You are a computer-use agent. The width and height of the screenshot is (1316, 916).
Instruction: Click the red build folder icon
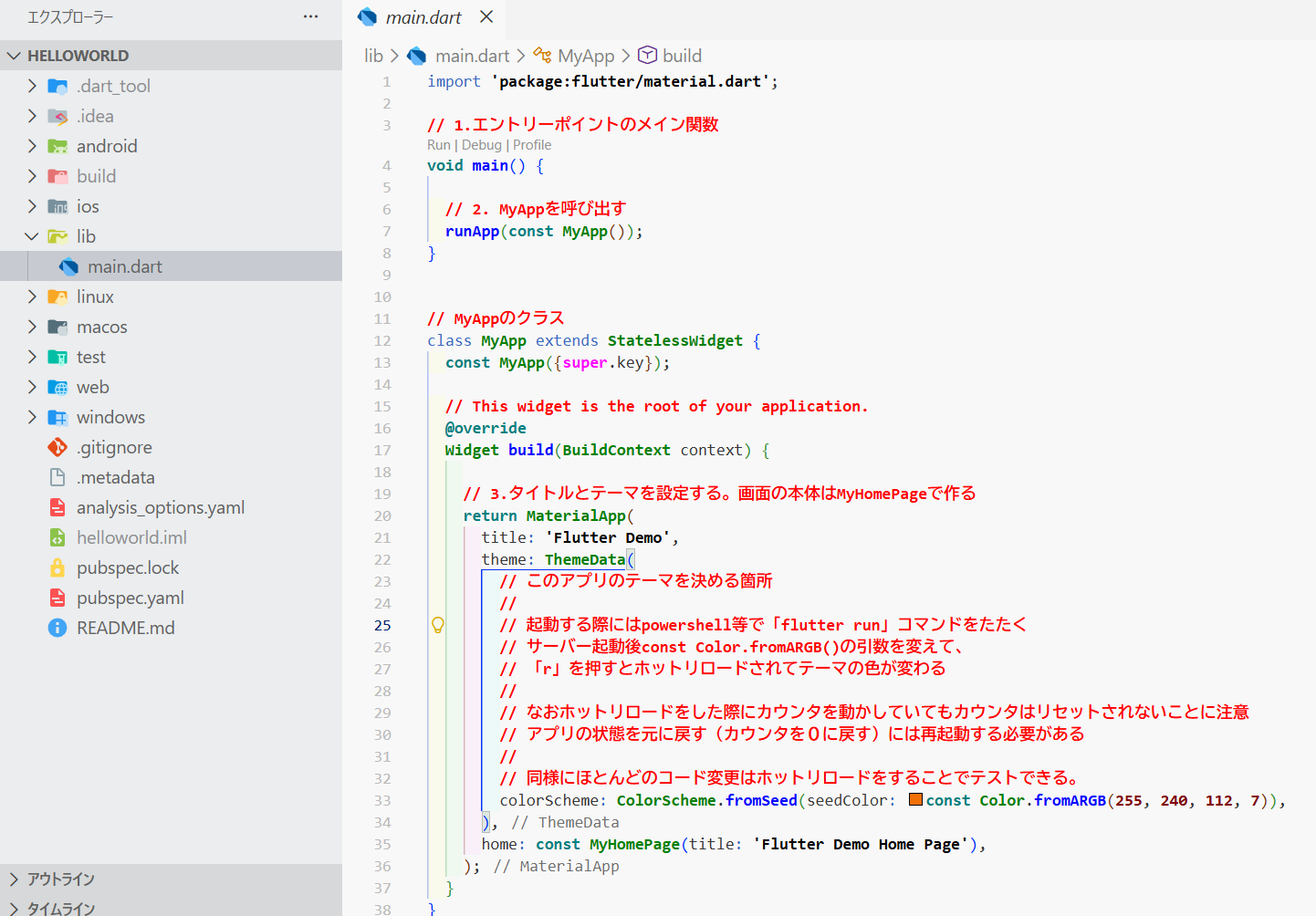tap(57, 176)
